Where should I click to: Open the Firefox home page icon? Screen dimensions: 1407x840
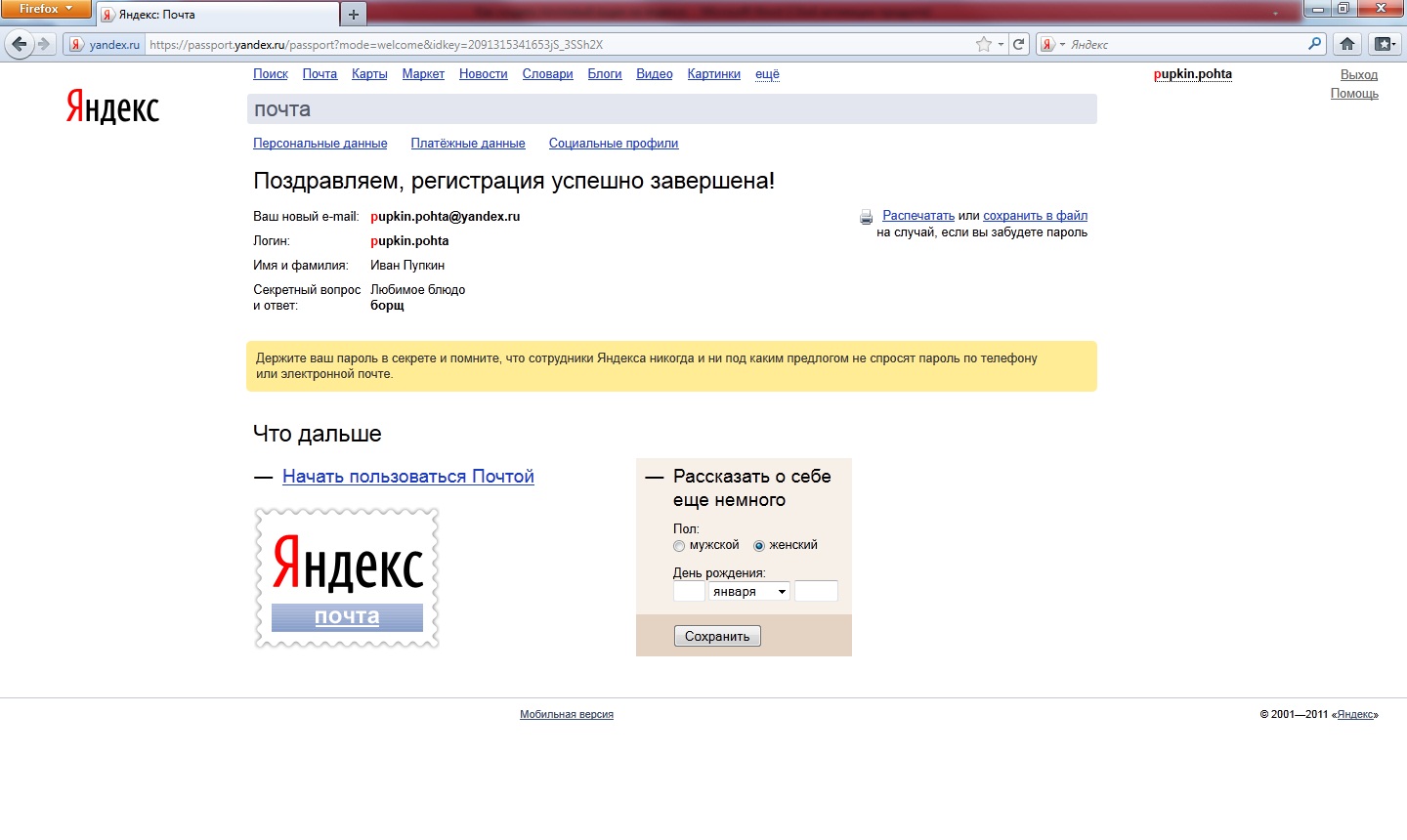point(1347,44)
